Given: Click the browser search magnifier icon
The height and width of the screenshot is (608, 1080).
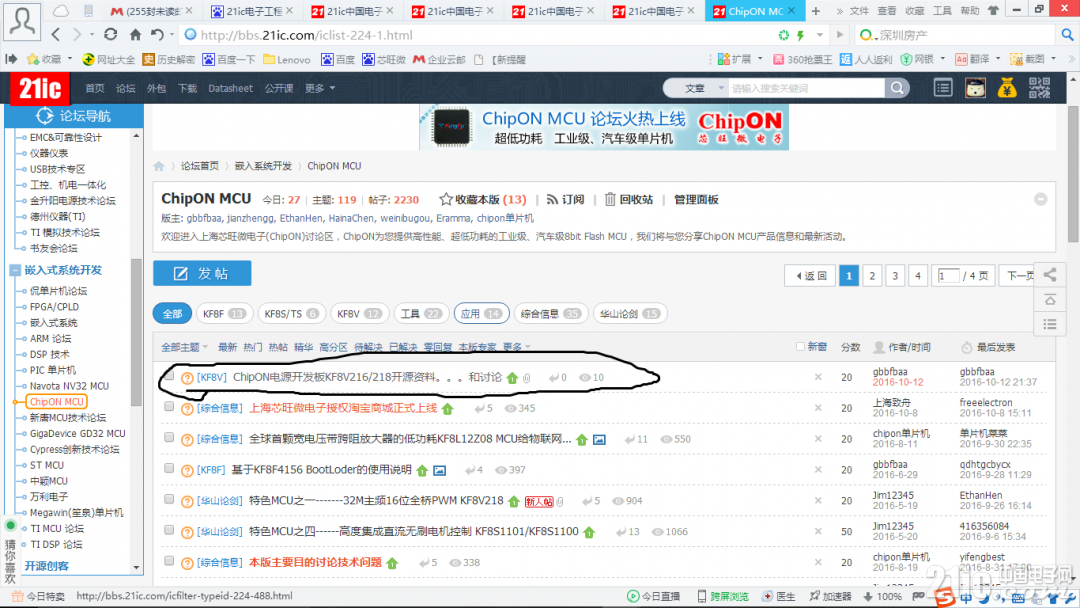Looking at the screenshot, I should tap(1067, 34).
